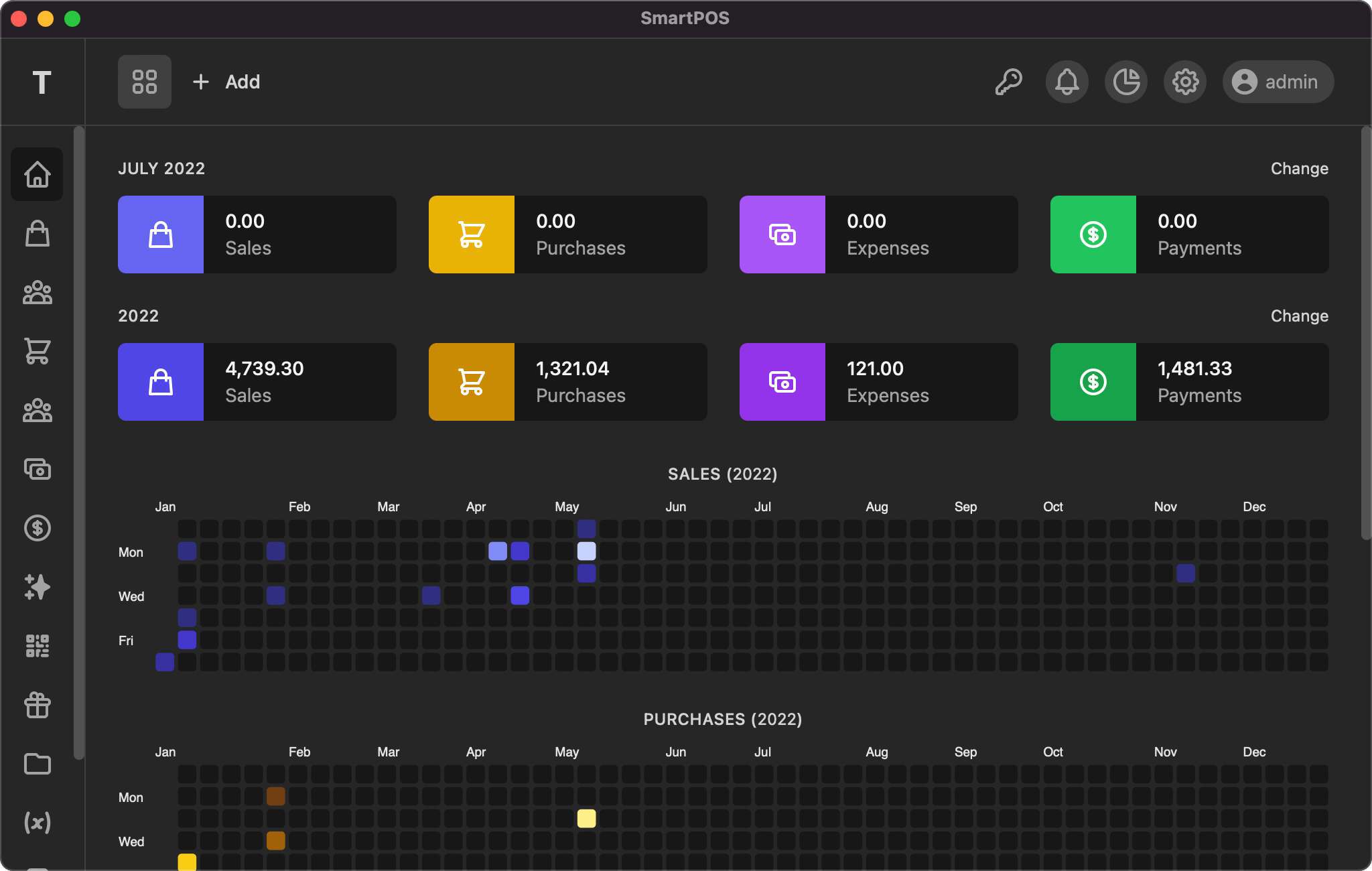Select the second people group icon in sidebar
This screenshot has width=1372, height=871.
pyautogui.click(x=37, y=411)
